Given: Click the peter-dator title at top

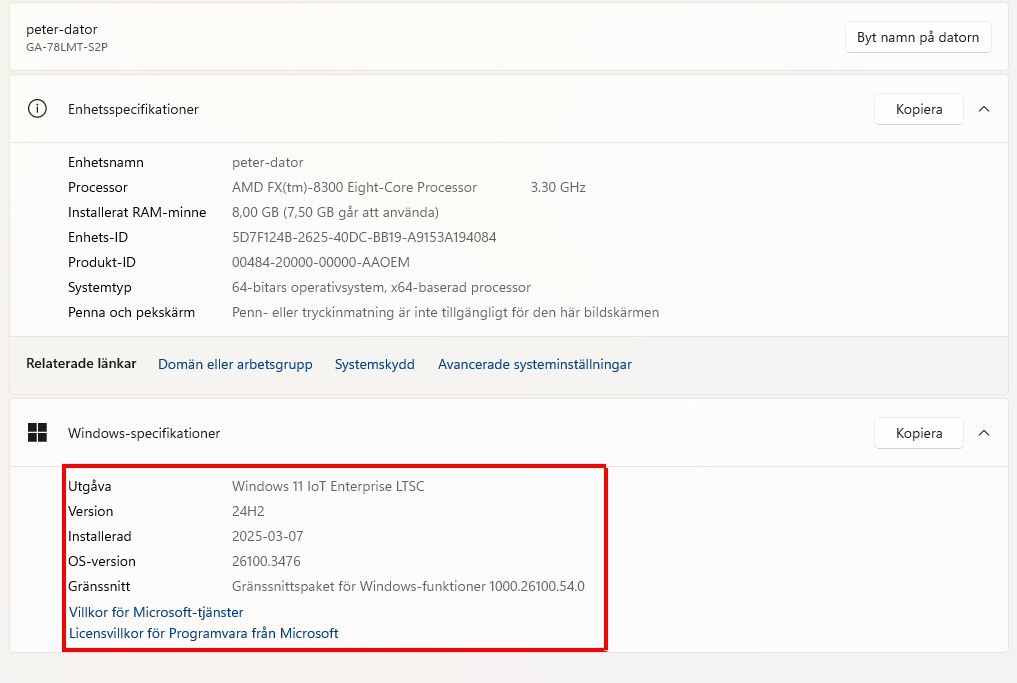Looking at the screenshot, I should (x=62, y=29).
